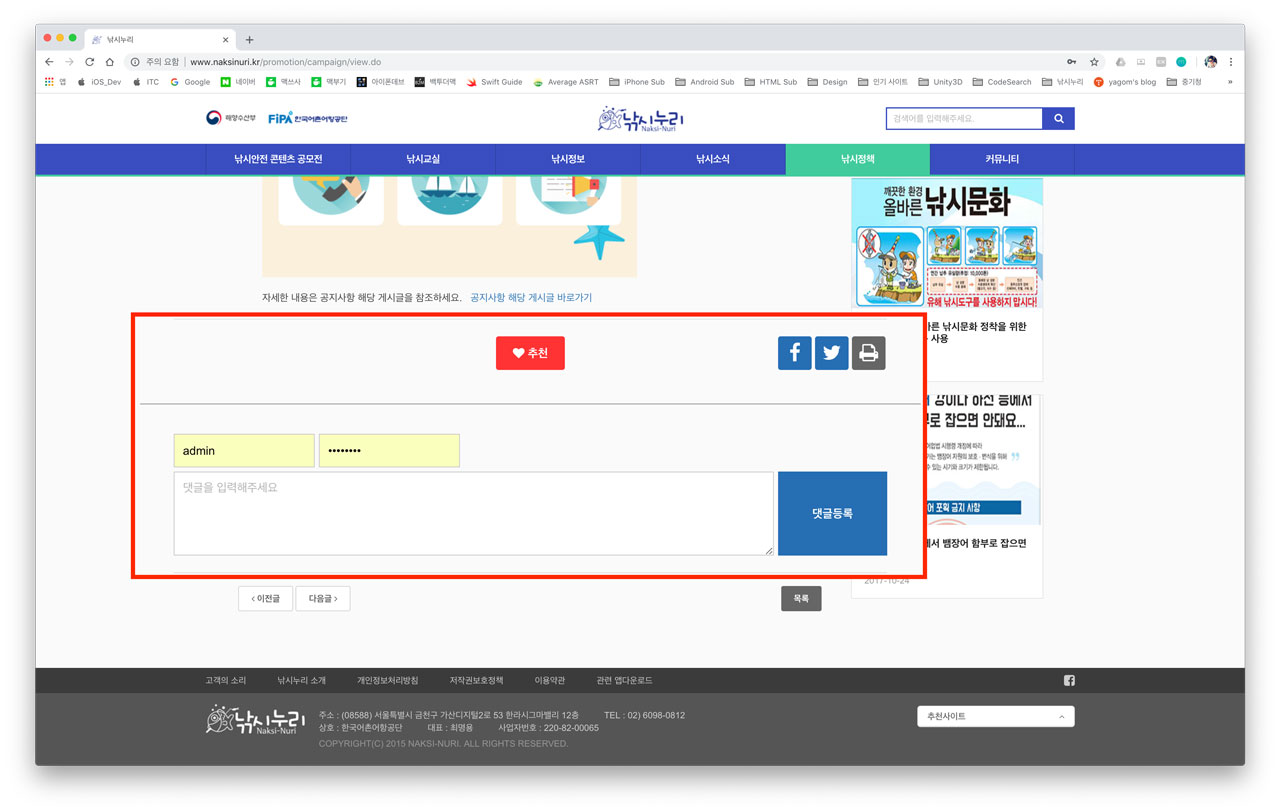This screenshot has height=812, width=1280.
Task: Click the browser profile avatar
Action: click(x=1210, y=61)
